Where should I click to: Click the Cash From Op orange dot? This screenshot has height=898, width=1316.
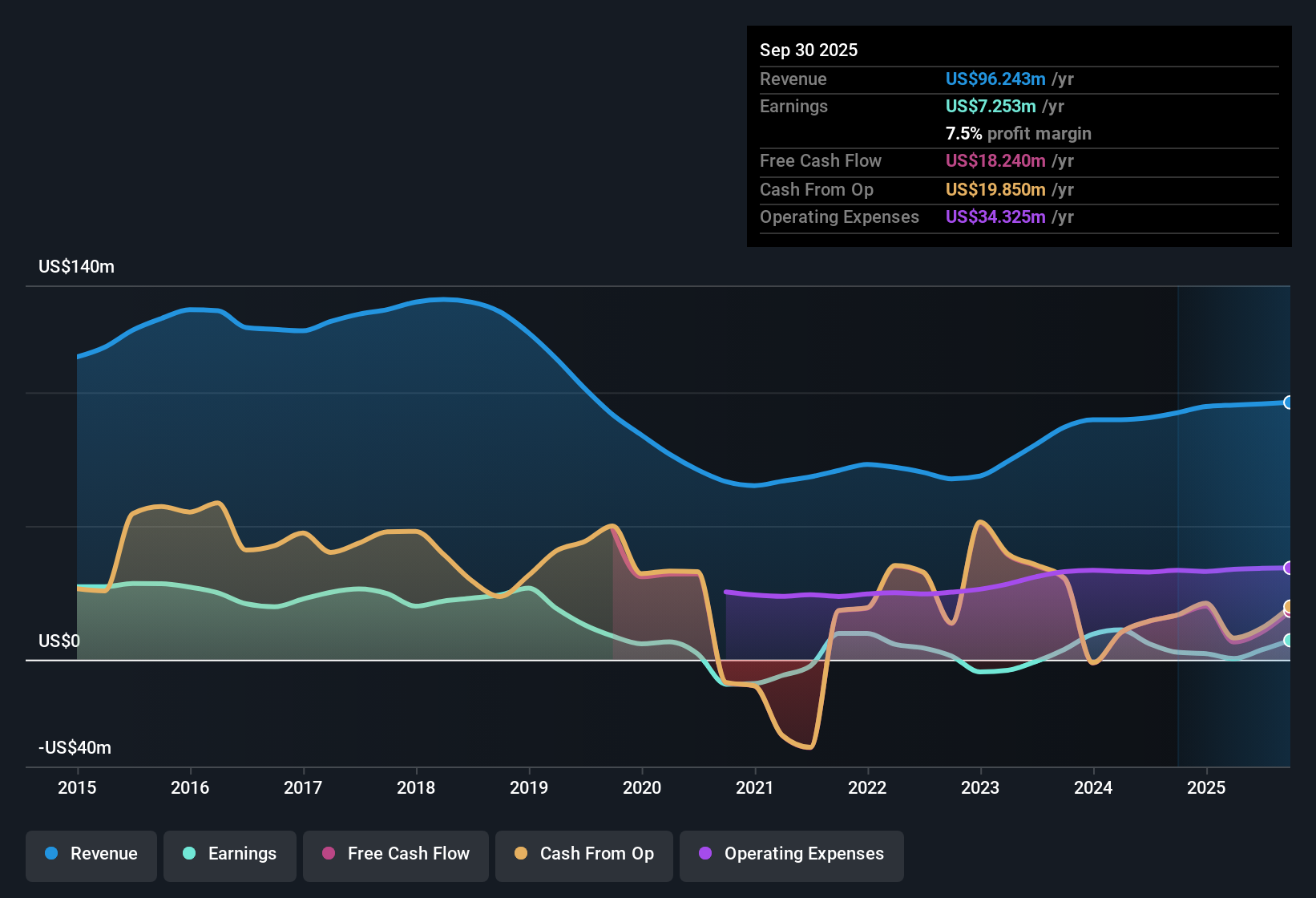pos(519,854)
